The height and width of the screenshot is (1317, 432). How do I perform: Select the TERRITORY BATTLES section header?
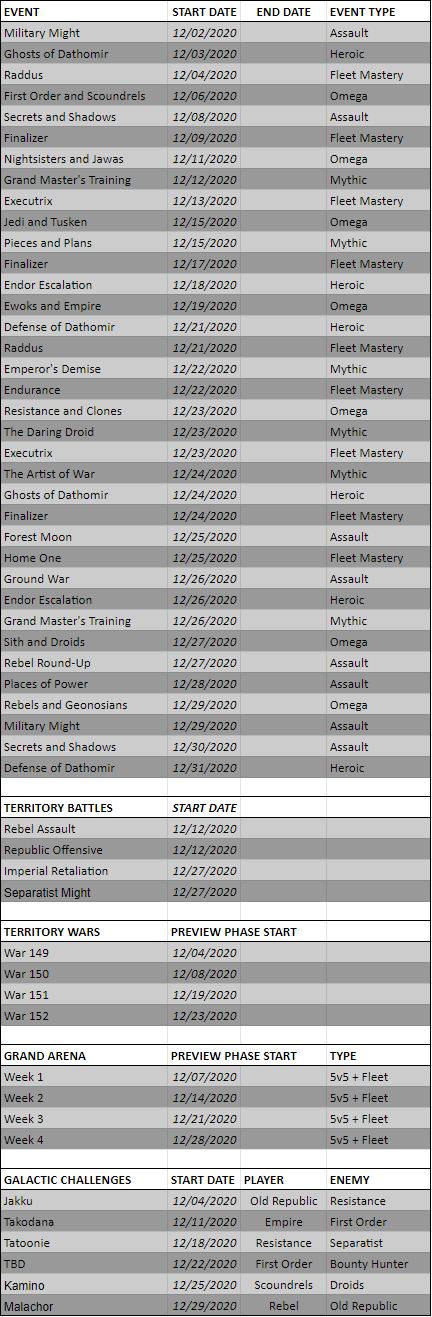pyautogui.click(x=84, y=808)
